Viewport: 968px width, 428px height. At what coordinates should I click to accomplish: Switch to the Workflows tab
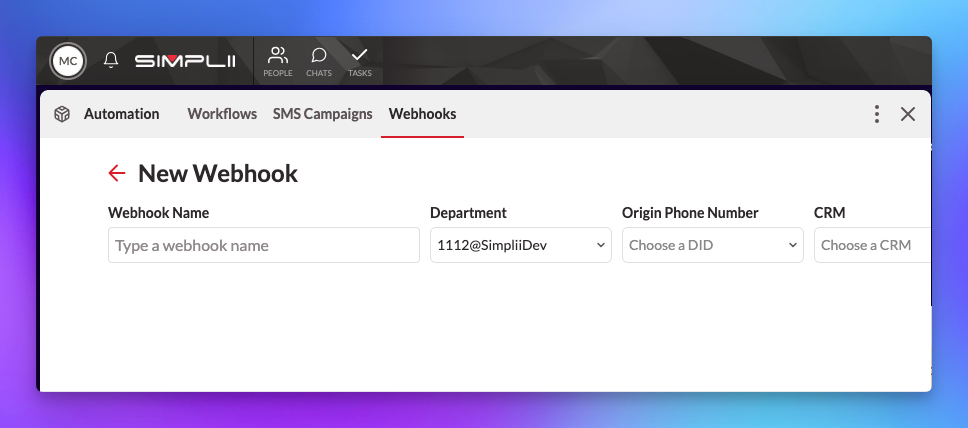coord(222,114)
